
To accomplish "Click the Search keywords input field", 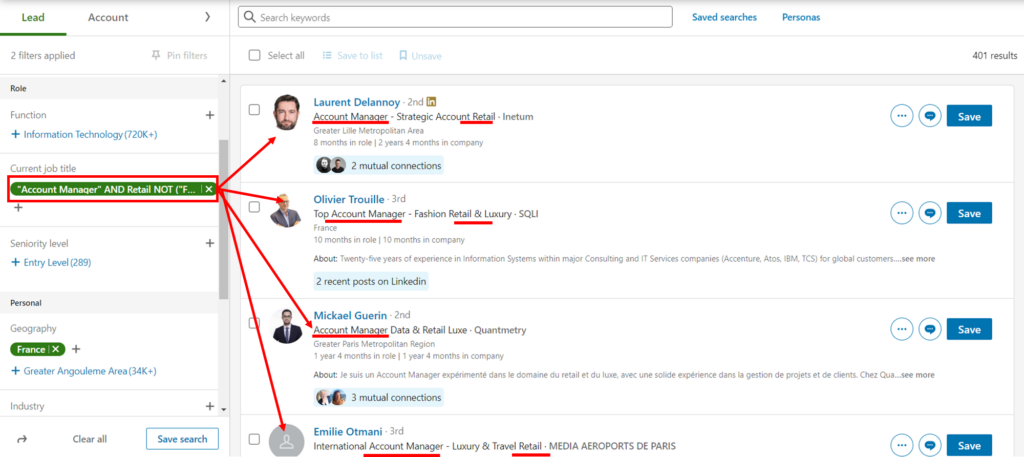I will point(455,18).
